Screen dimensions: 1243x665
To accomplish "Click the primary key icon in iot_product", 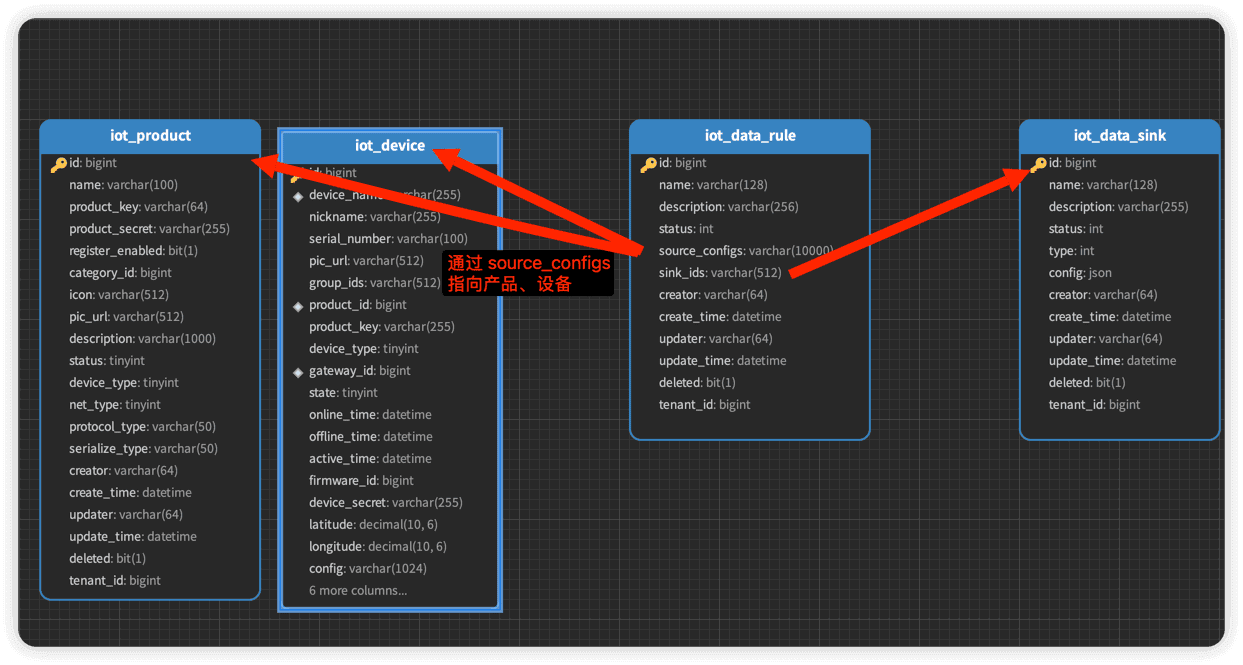I will pos(59,164).
